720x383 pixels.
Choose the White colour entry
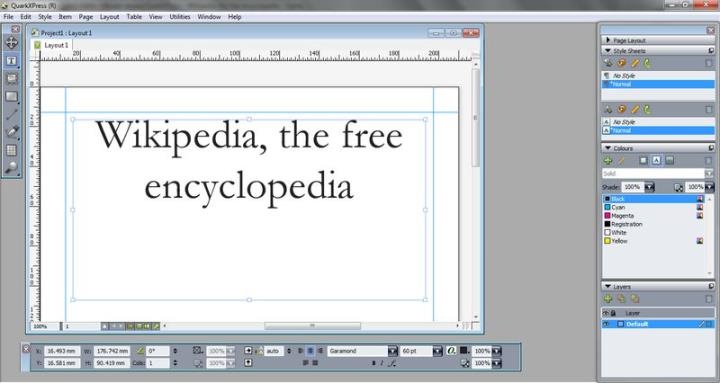[x=653, y=232]
